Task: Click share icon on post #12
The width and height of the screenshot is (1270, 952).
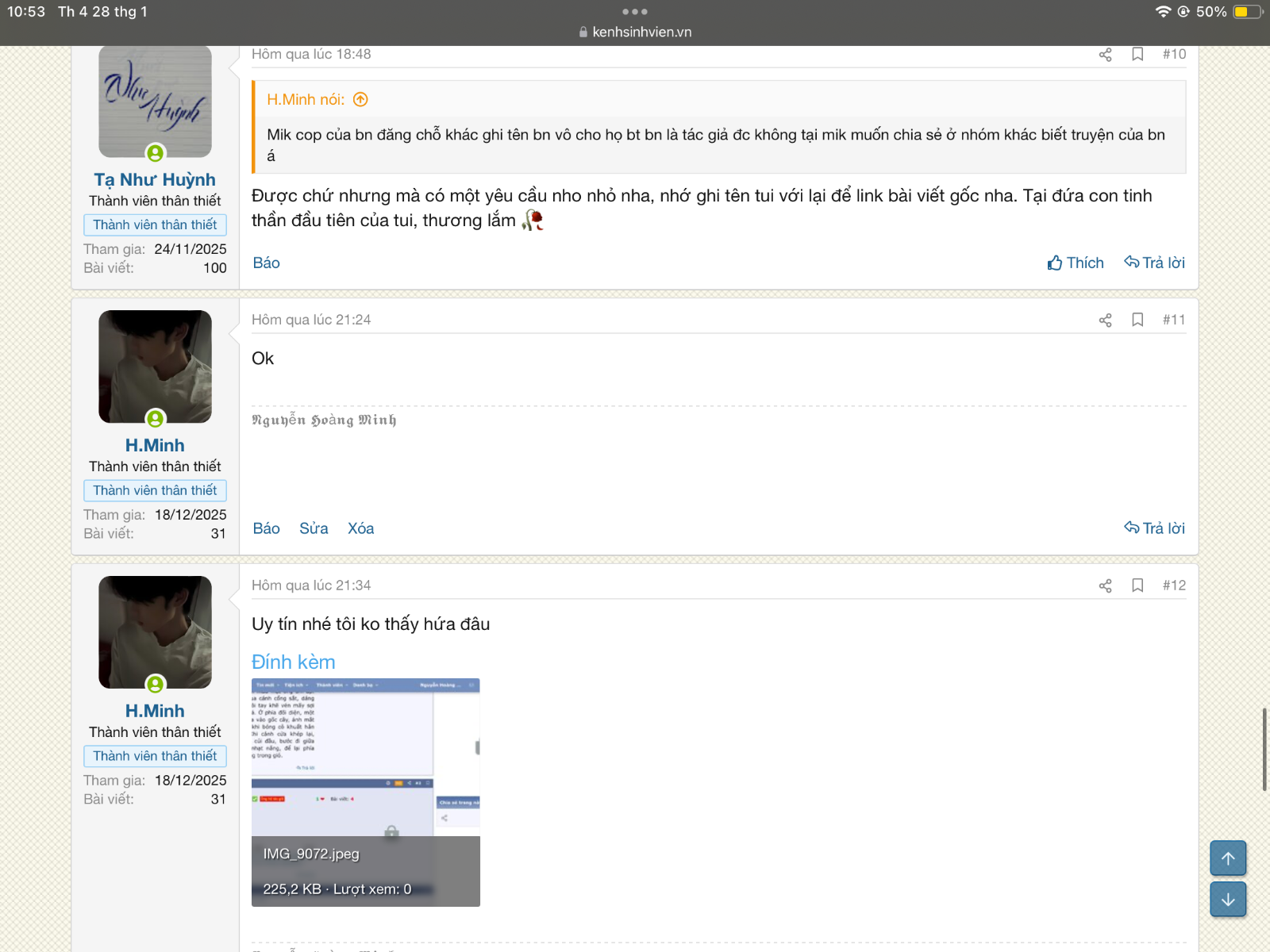Action: coord(1105,585)
